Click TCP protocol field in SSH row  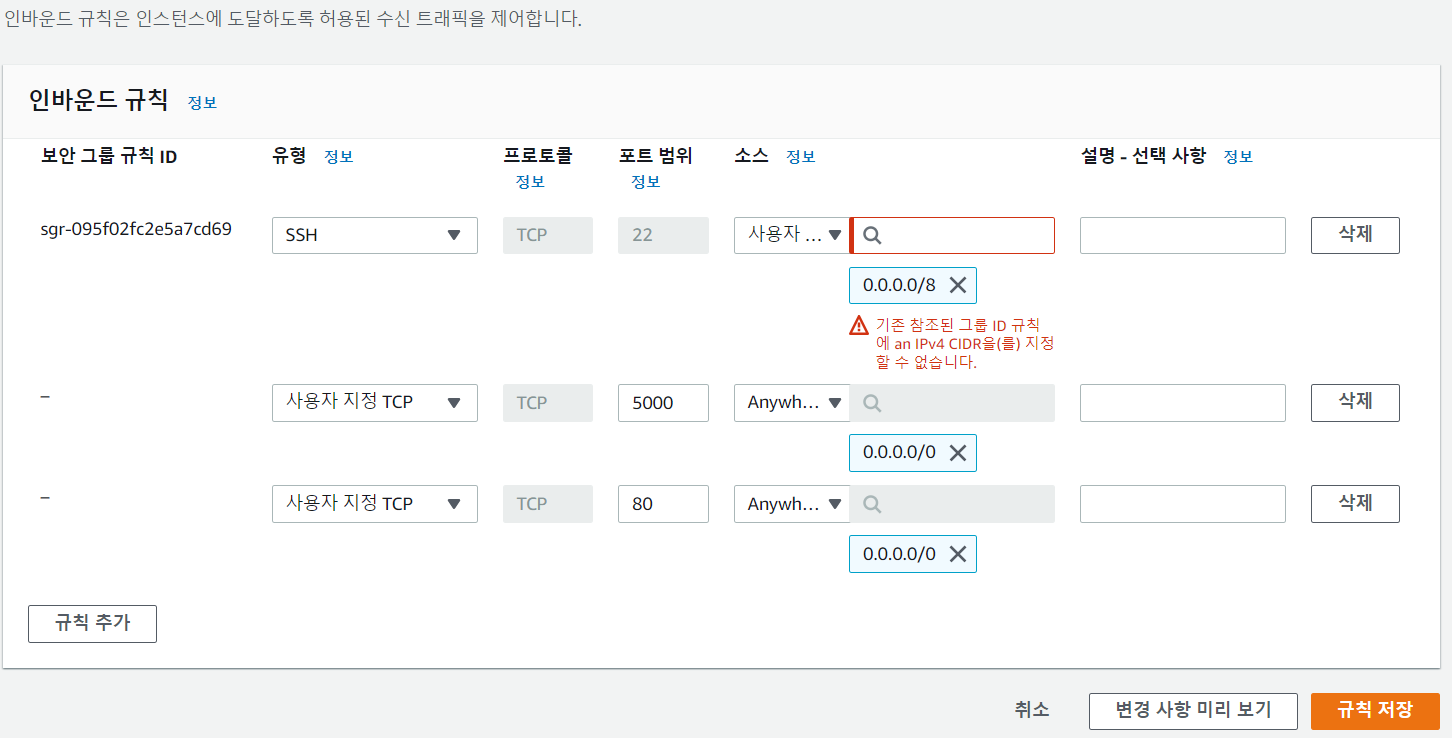point(548,235)
